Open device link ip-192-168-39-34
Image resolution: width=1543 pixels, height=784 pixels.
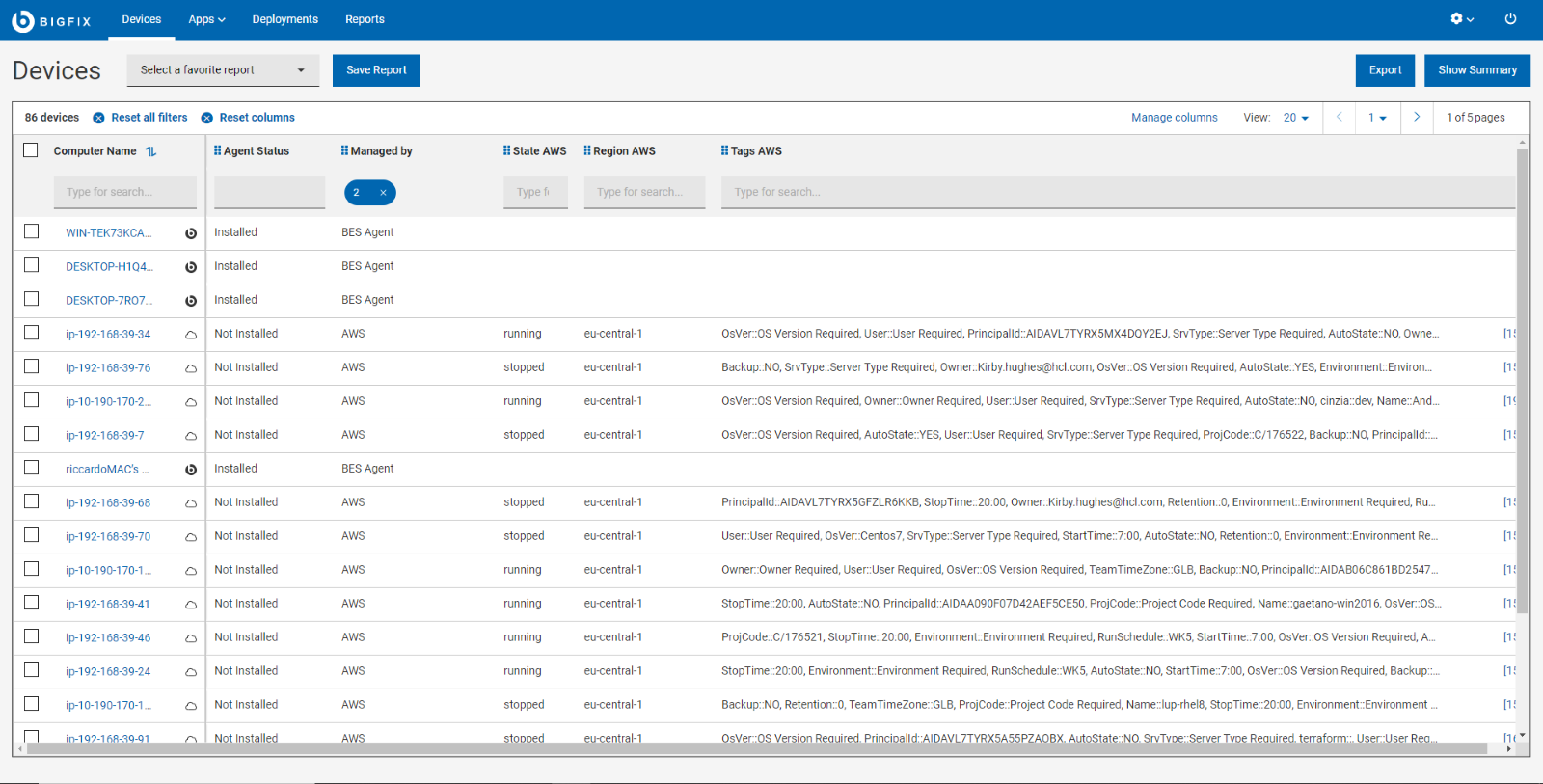point(108,335)
